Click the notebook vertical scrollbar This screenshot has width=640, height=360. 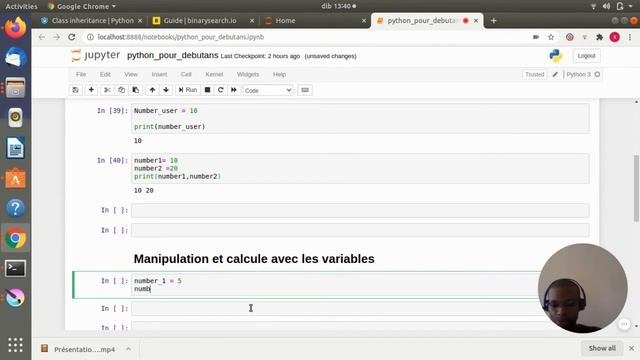636,189
